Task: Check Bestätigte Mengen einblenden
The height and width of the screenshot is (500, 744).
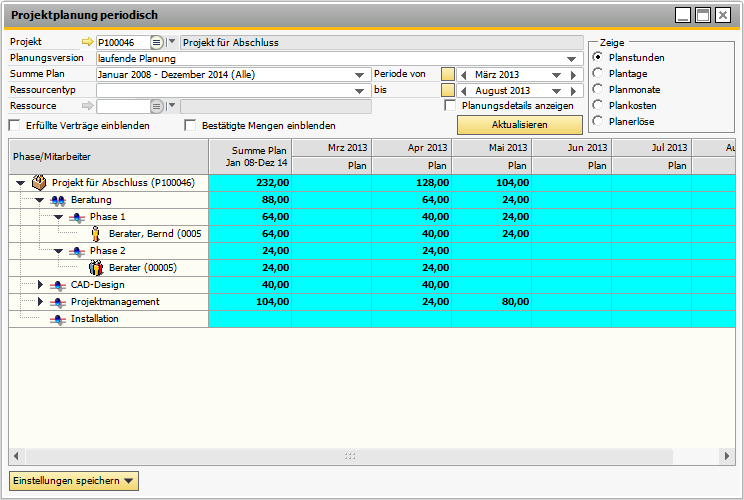Action: click(190, 126)
